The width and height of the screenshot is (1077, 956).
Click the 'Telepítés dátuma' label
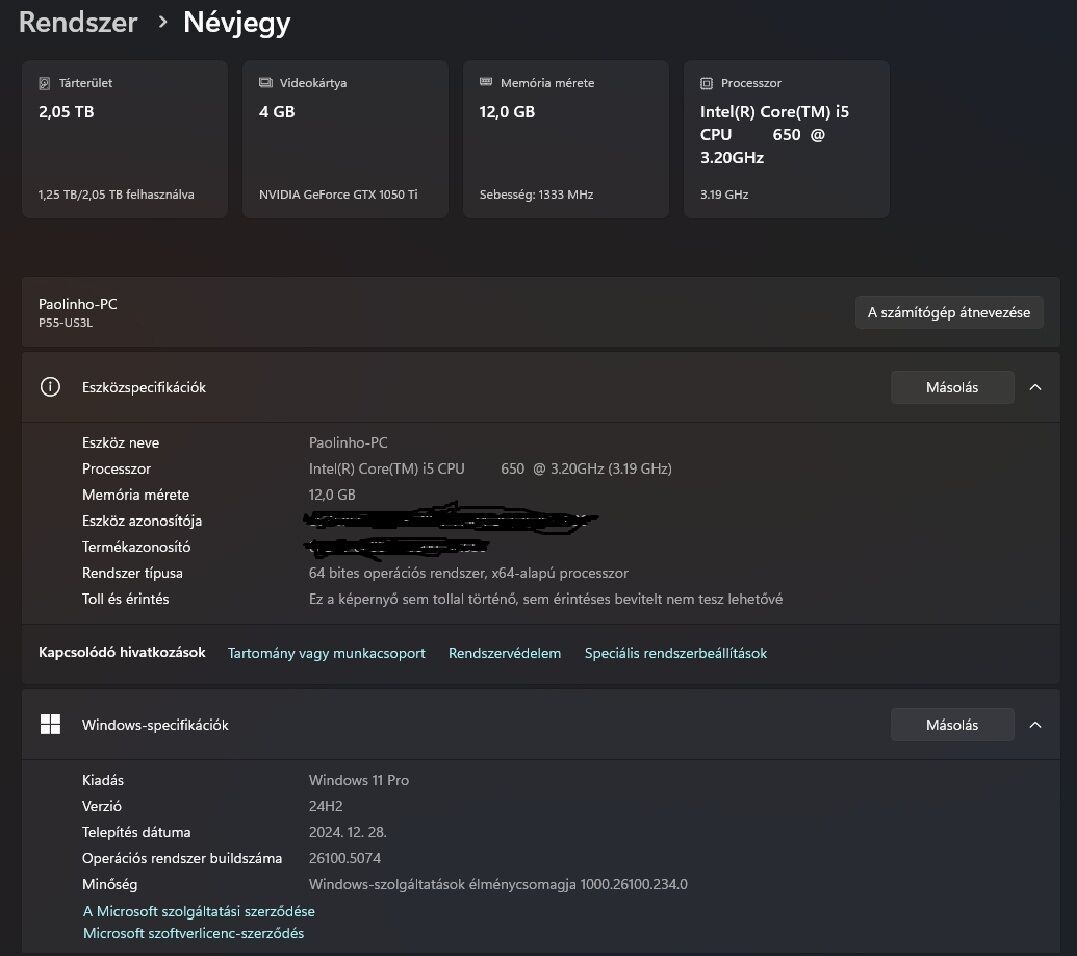[x=136, y=832]
